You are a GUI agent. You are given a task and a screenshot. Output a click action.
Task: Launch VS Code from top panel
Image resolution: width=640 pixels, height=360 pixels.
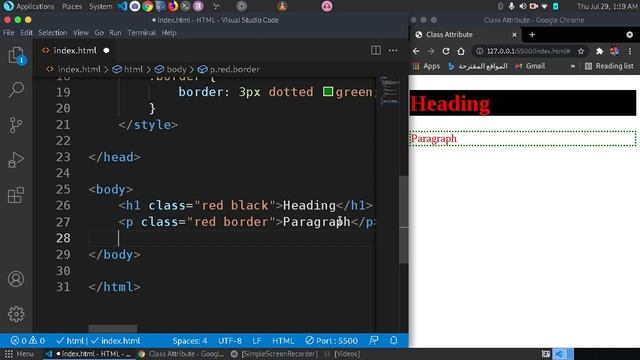[x=122, y=6]
